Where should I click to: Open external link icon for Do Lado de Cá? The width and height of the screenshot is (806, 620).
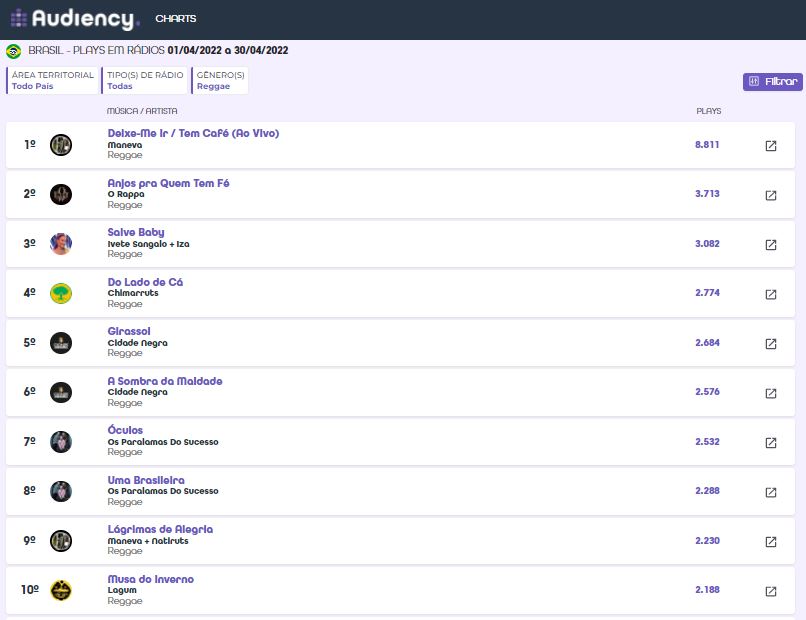pos(770,294)
